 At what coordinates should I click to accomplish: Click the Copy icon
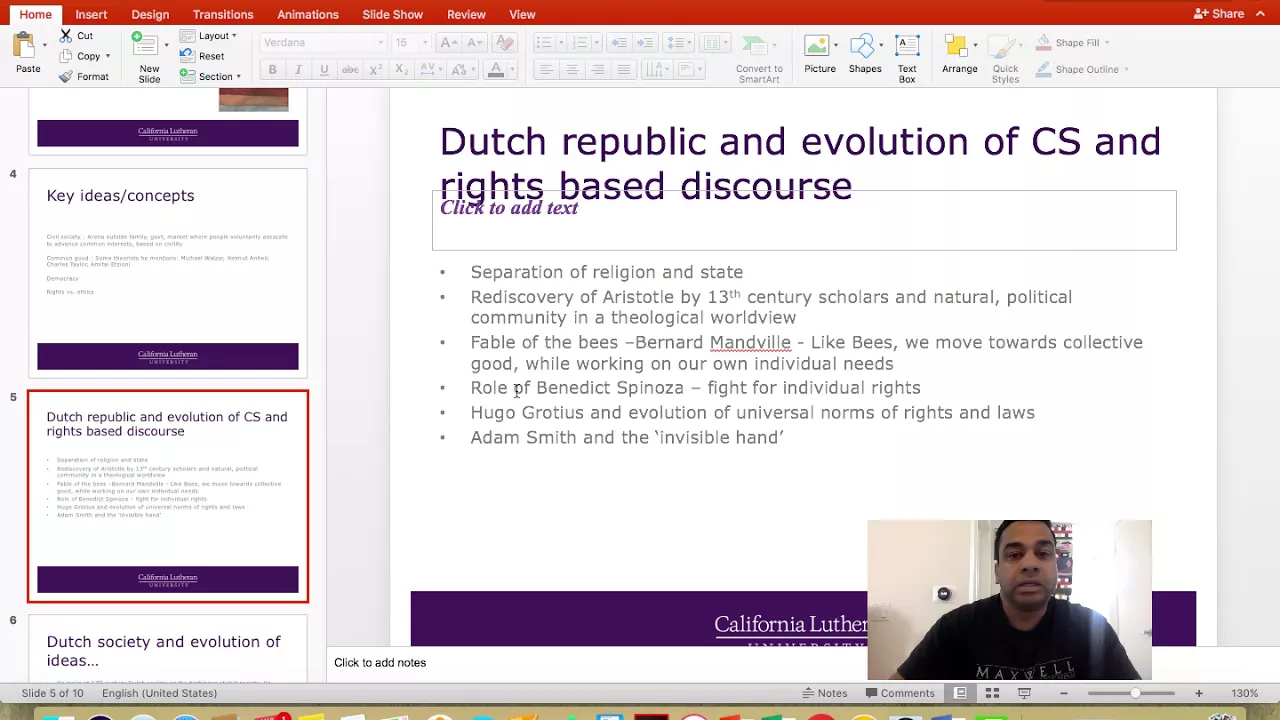point(66,56)
